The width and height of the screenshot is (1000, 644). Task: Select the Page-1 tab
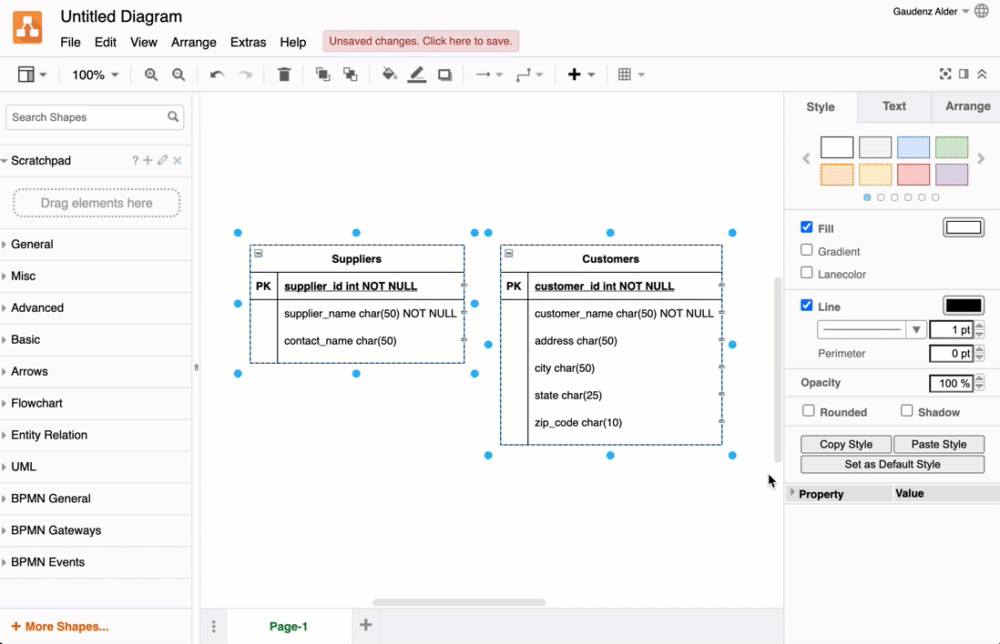tap(288, 626)
